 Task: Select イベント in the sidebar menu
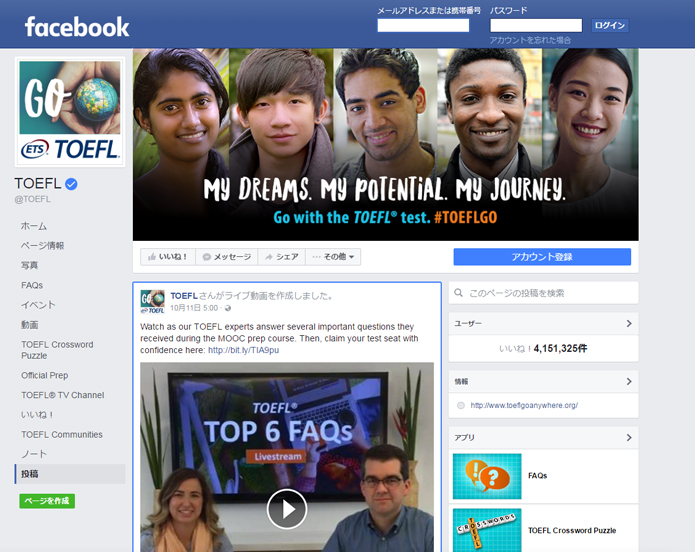point(38,305)
